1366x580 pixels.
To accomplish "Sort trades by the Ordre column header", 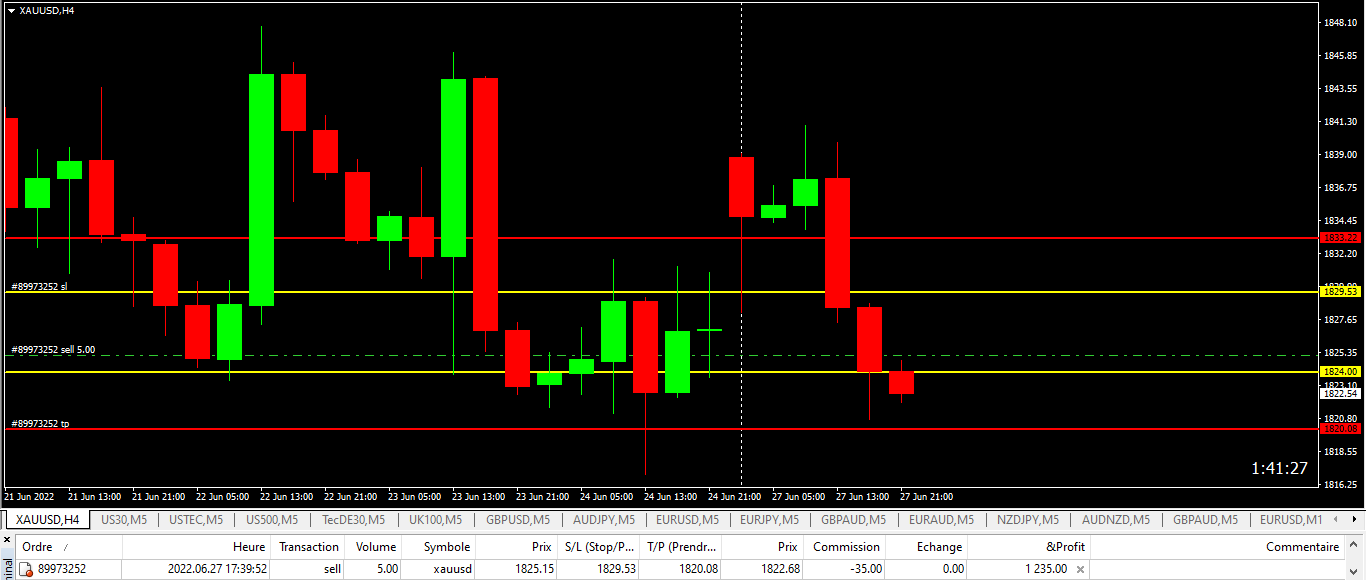I will (38, 547).
